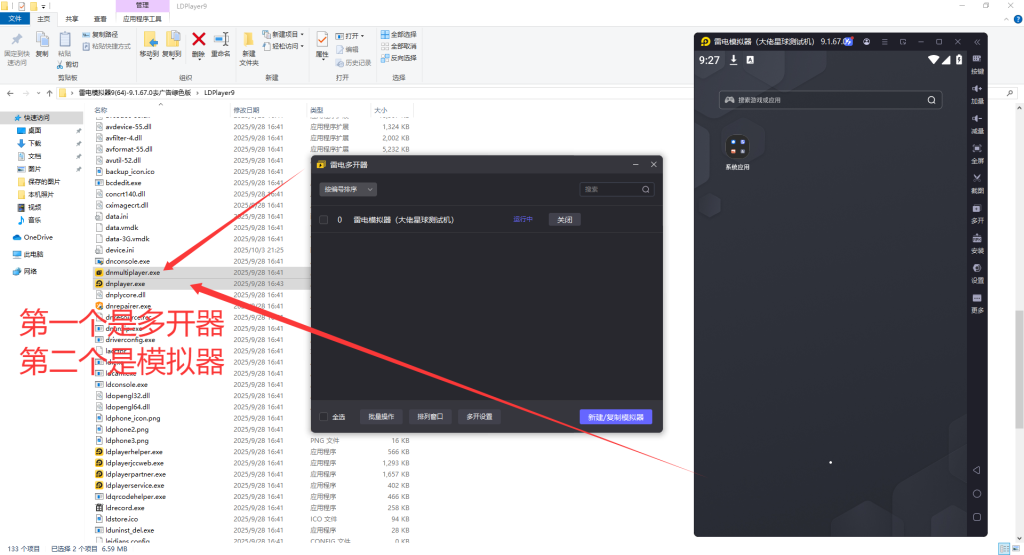This screenshot has width=1024, height=555.
Task: Click the 管理 (Manage) contextual tab
Action: tap(142, 5)
